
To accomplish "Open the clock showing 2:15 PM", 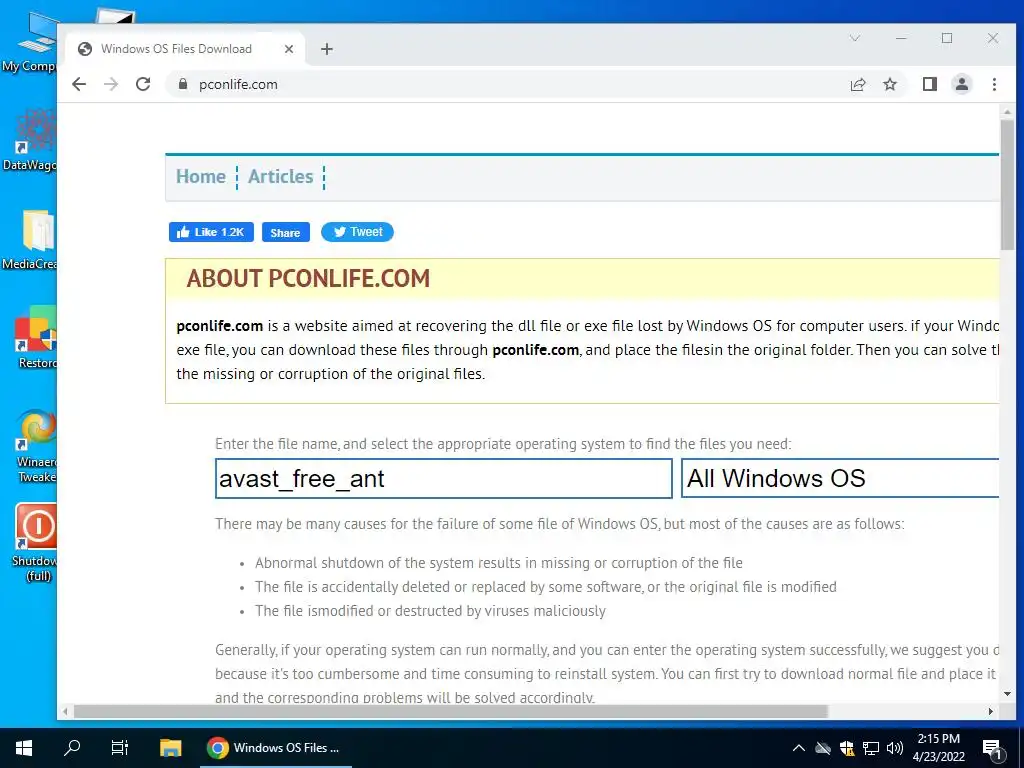I will tap(938, 748).
